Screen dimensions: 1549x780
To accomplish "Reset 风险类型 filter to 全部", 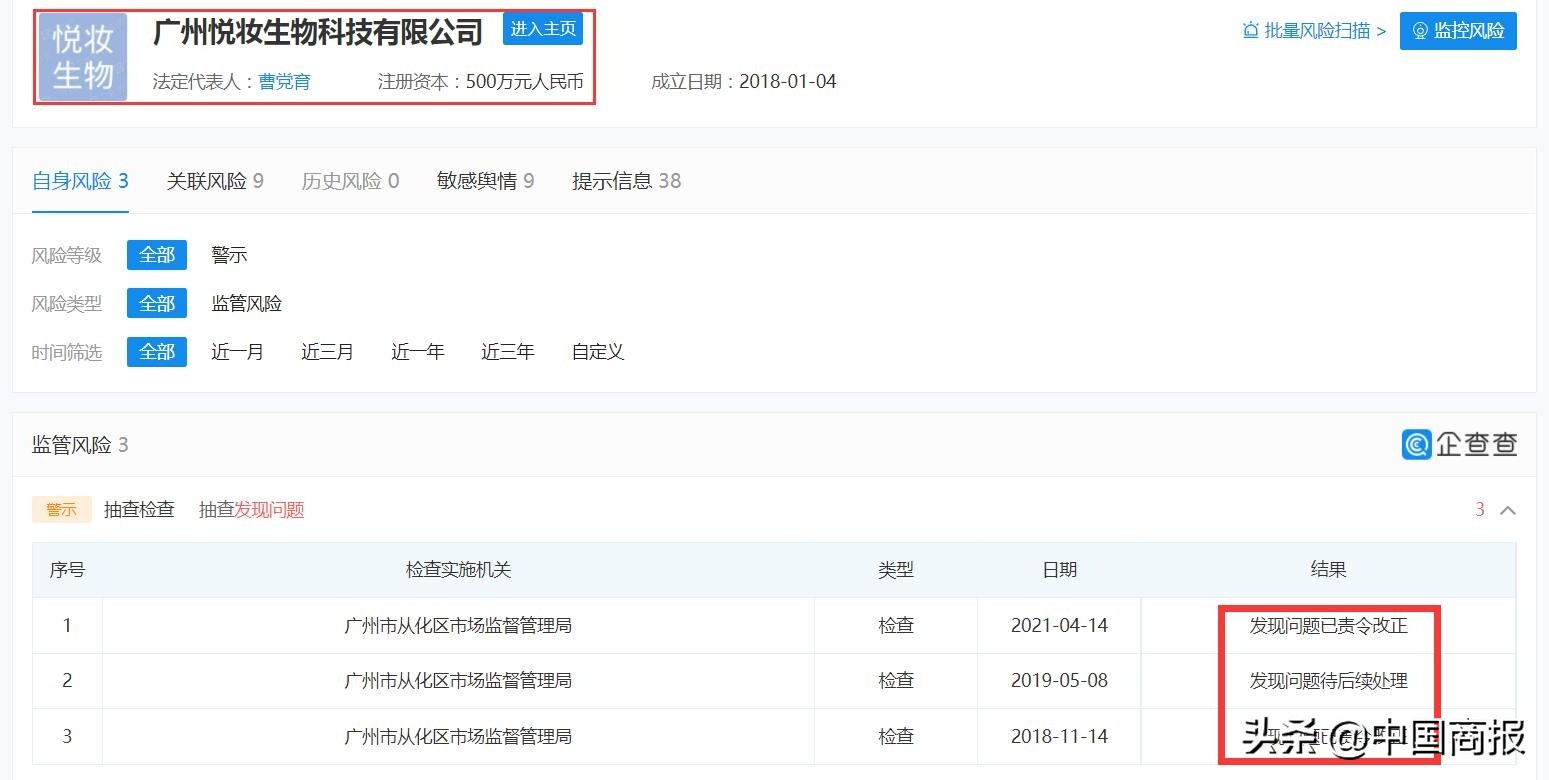I will coord(156,303).
